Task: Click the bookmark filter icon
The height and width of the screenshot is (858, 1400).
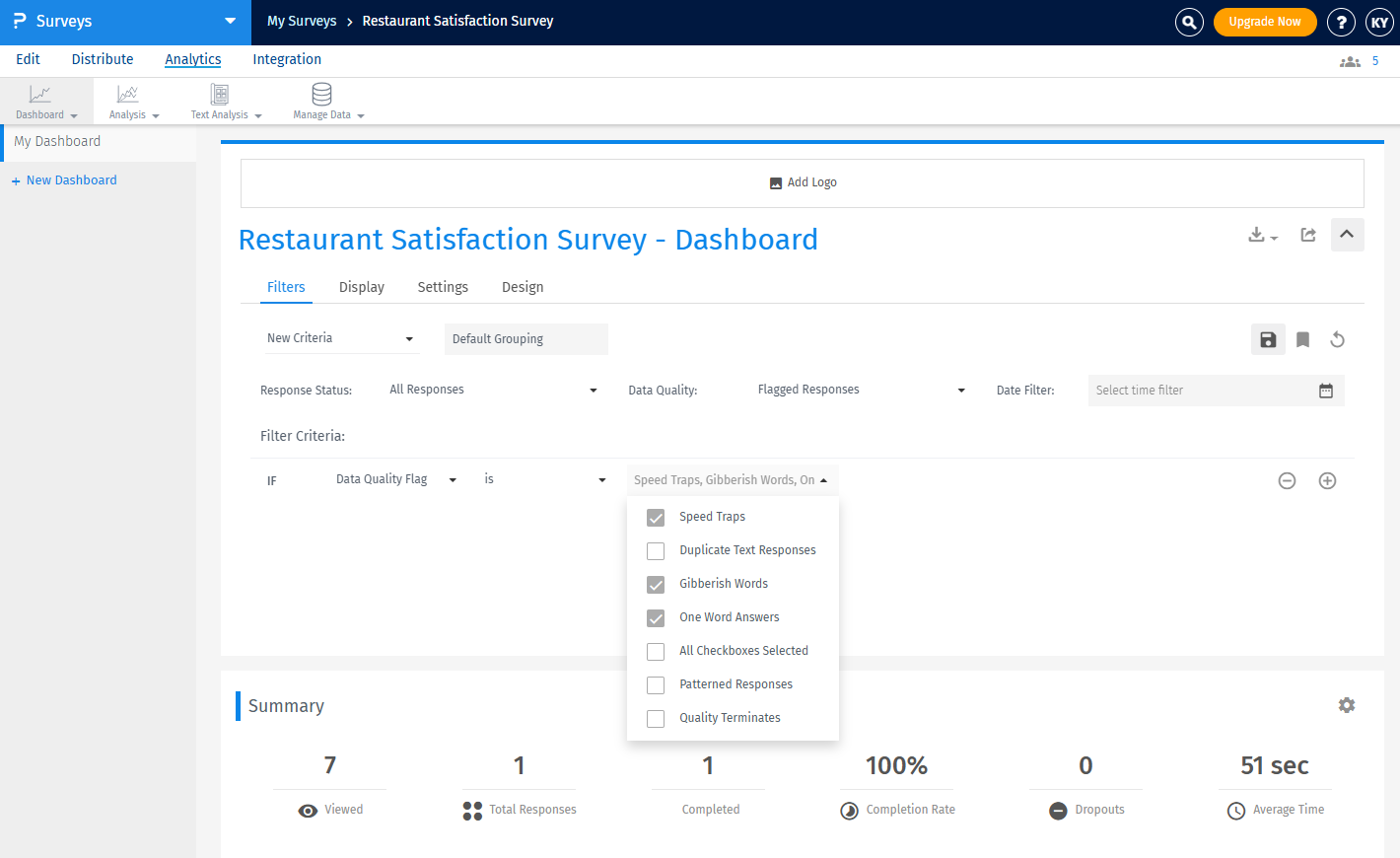Action: pyautogui.click(x=1302, y=339)
